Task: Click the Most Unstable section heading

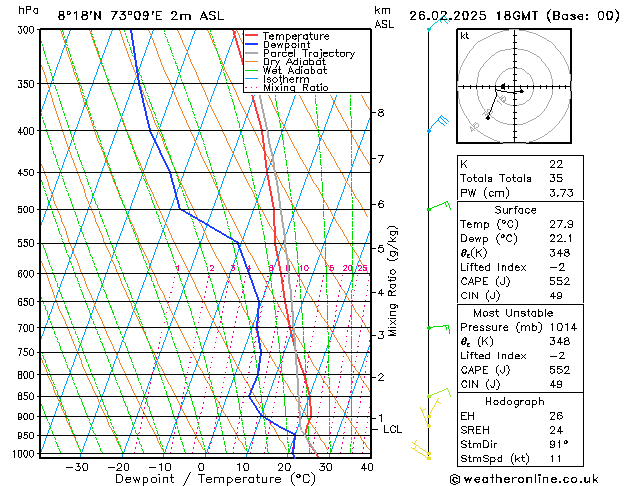Action: [x=513, y=313]
